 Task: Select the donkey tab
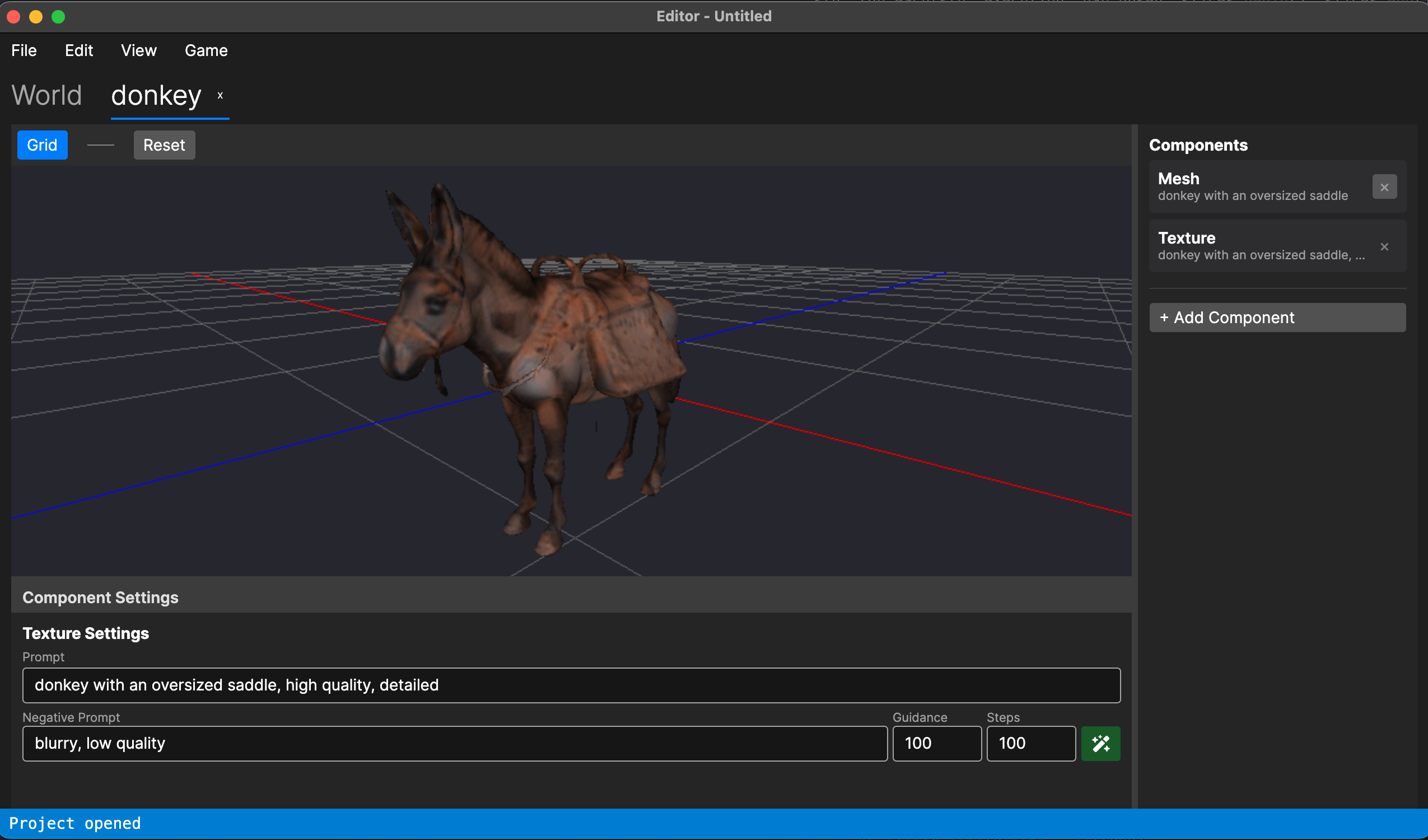coord(156,95)
